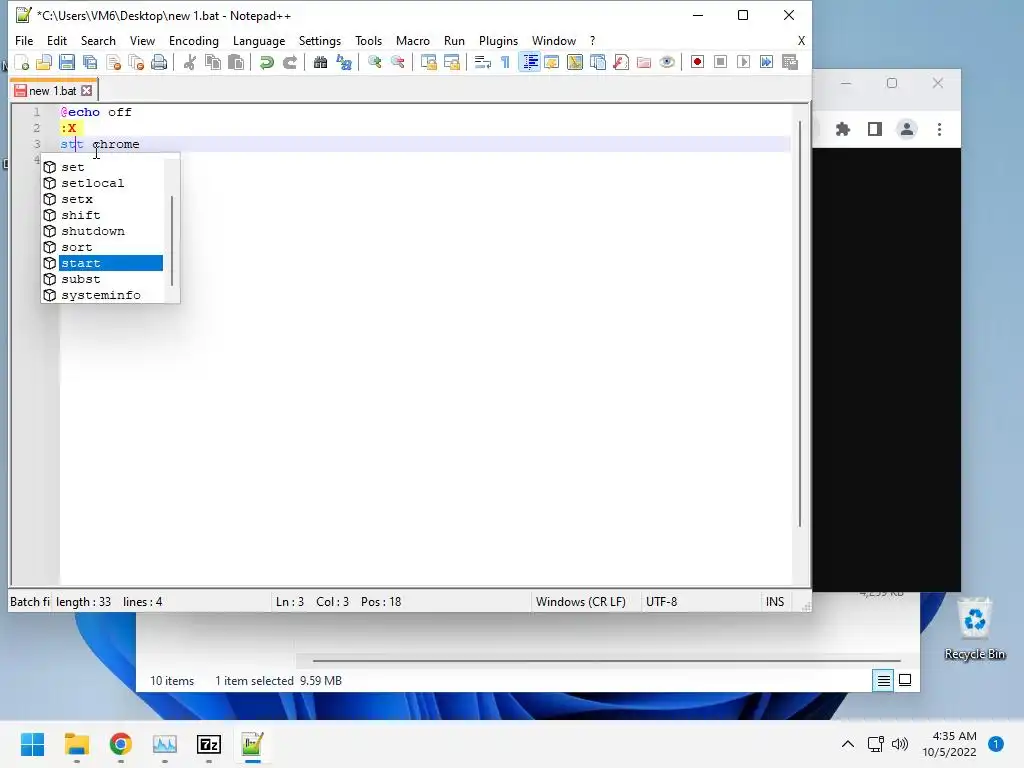This screenshot has height=768, width=1024.
Task: Close the new 1.bat tab
Action: point(86,91)
